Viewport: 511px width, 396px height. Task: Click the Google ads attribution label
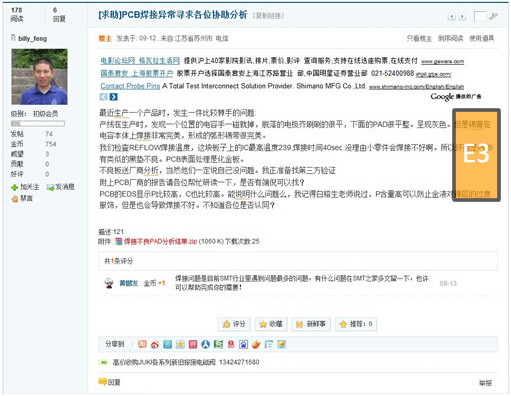(x=456, y=97)
